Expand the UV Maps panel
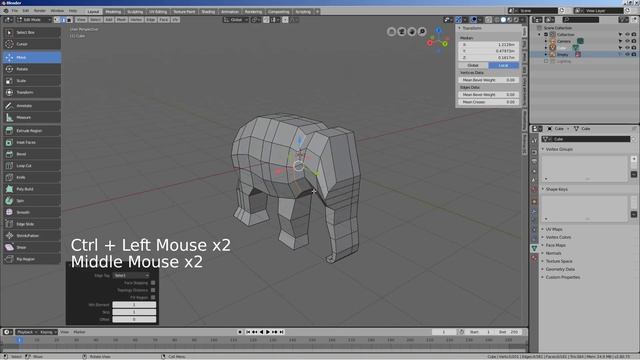This screenshot has width=640, height=360. [x=553, y=229]
